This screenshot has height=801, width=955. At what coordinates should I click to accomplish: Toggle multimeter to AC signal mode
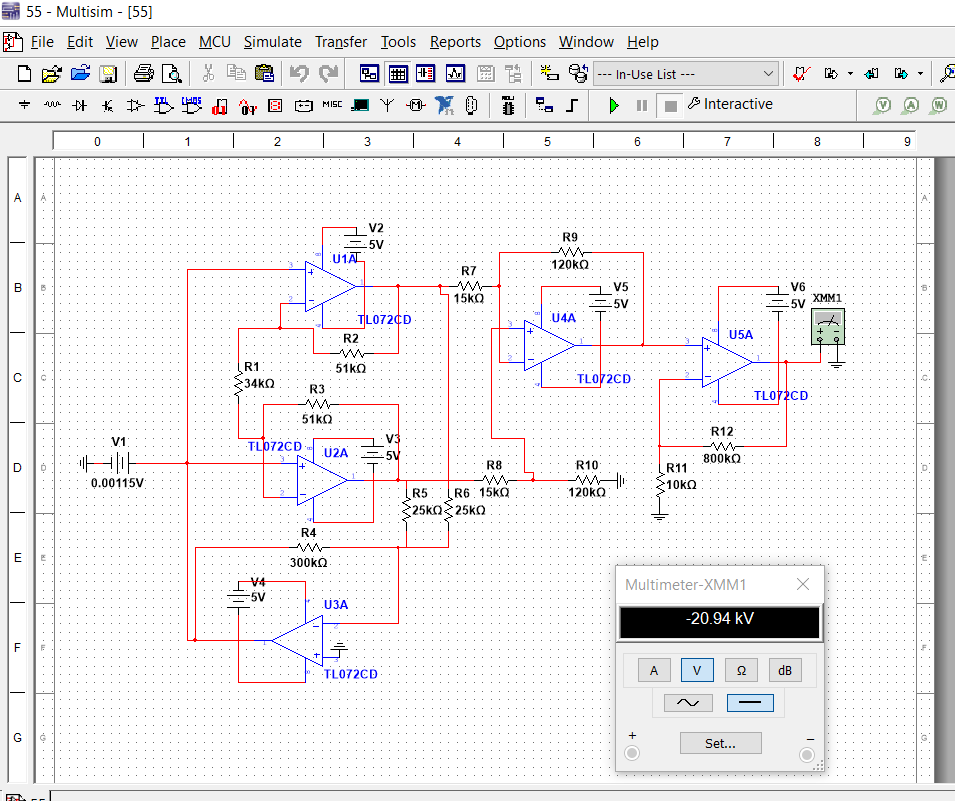pos(688,703)
